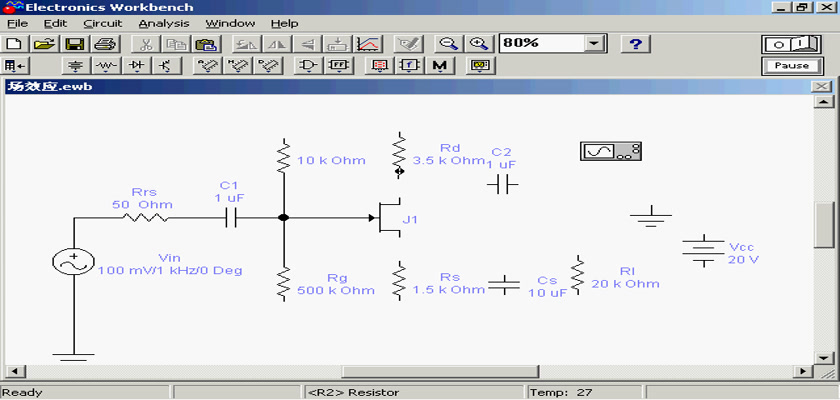The width and height of the screenshot is (840, 400).
Task: Open the Indicators parts bin
Action: [379, 66]
